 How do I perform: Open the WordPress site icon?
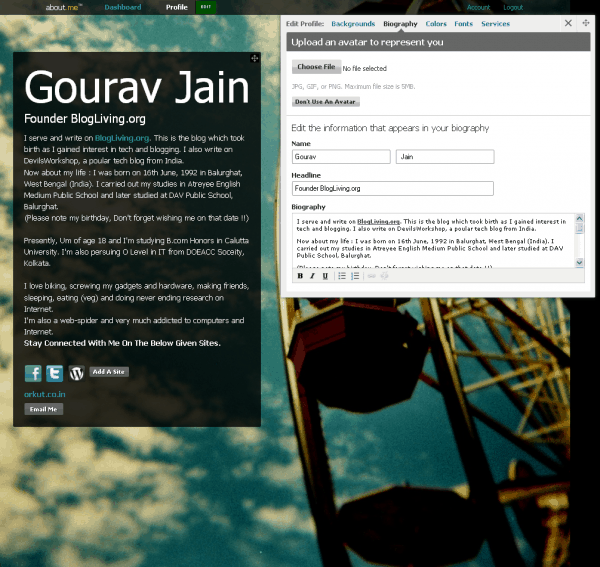point(76,373)
